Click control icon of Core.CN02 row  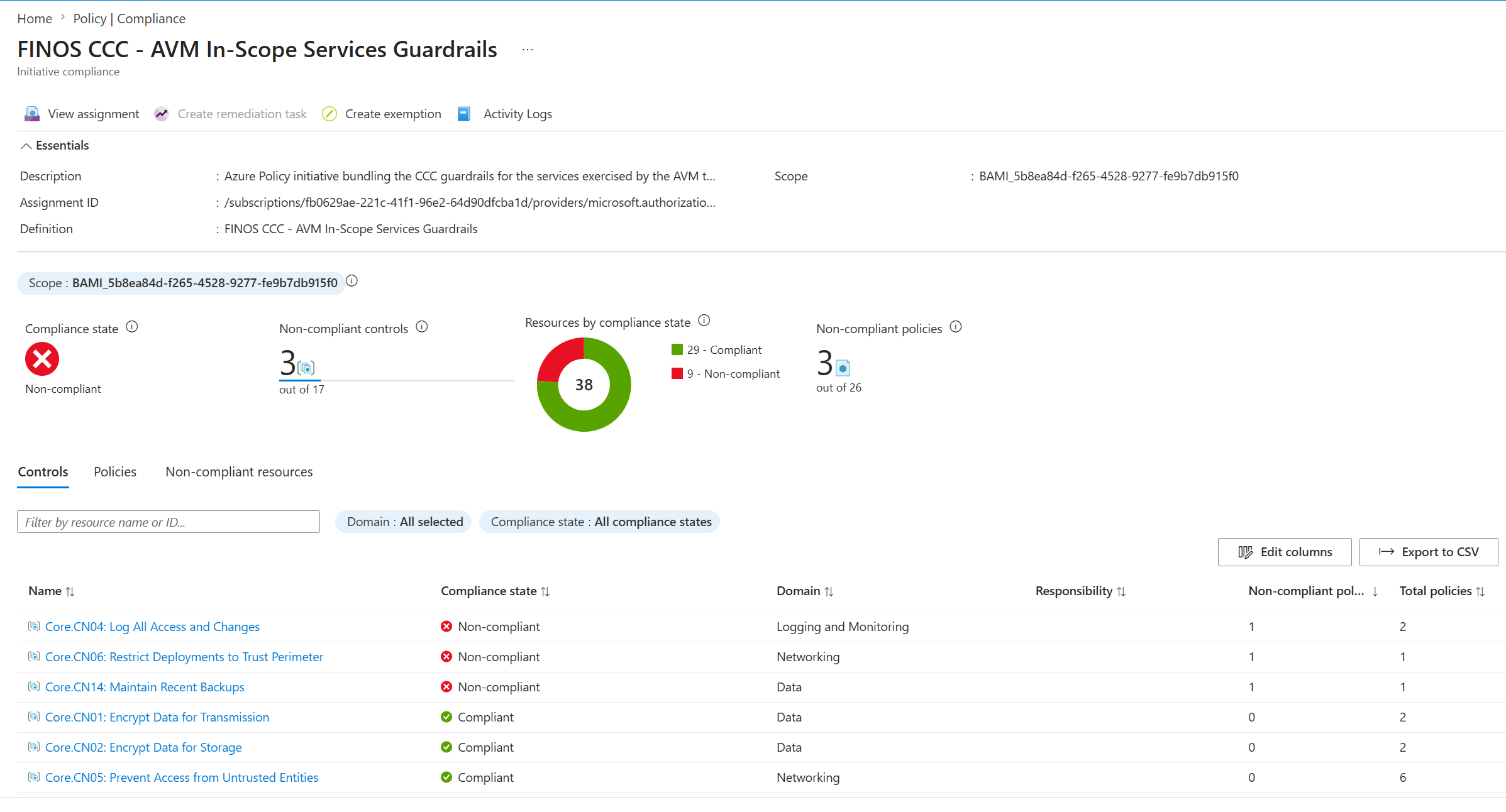coord(34,747)
